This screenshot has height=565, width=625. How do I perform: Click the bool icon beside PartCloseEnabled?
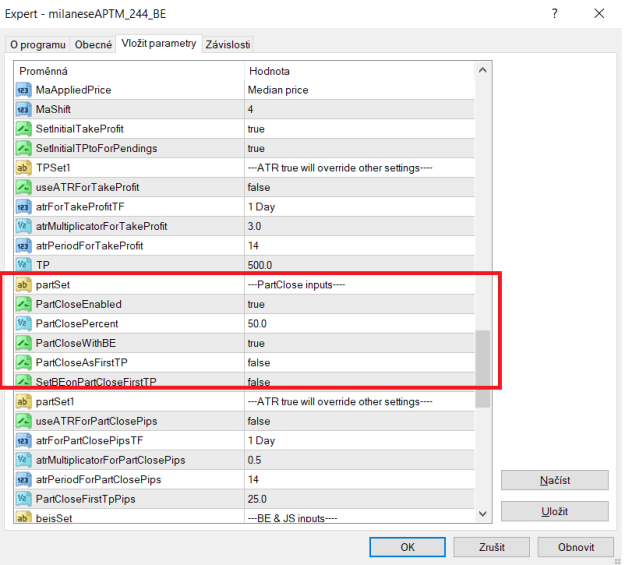[x=23, y=304]
